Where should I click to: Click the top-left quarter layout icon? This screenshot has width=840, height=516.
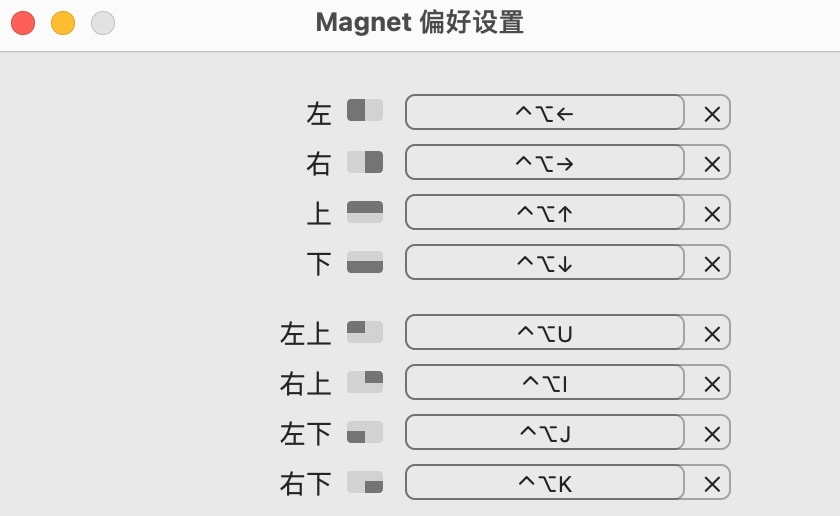point(365,332)
